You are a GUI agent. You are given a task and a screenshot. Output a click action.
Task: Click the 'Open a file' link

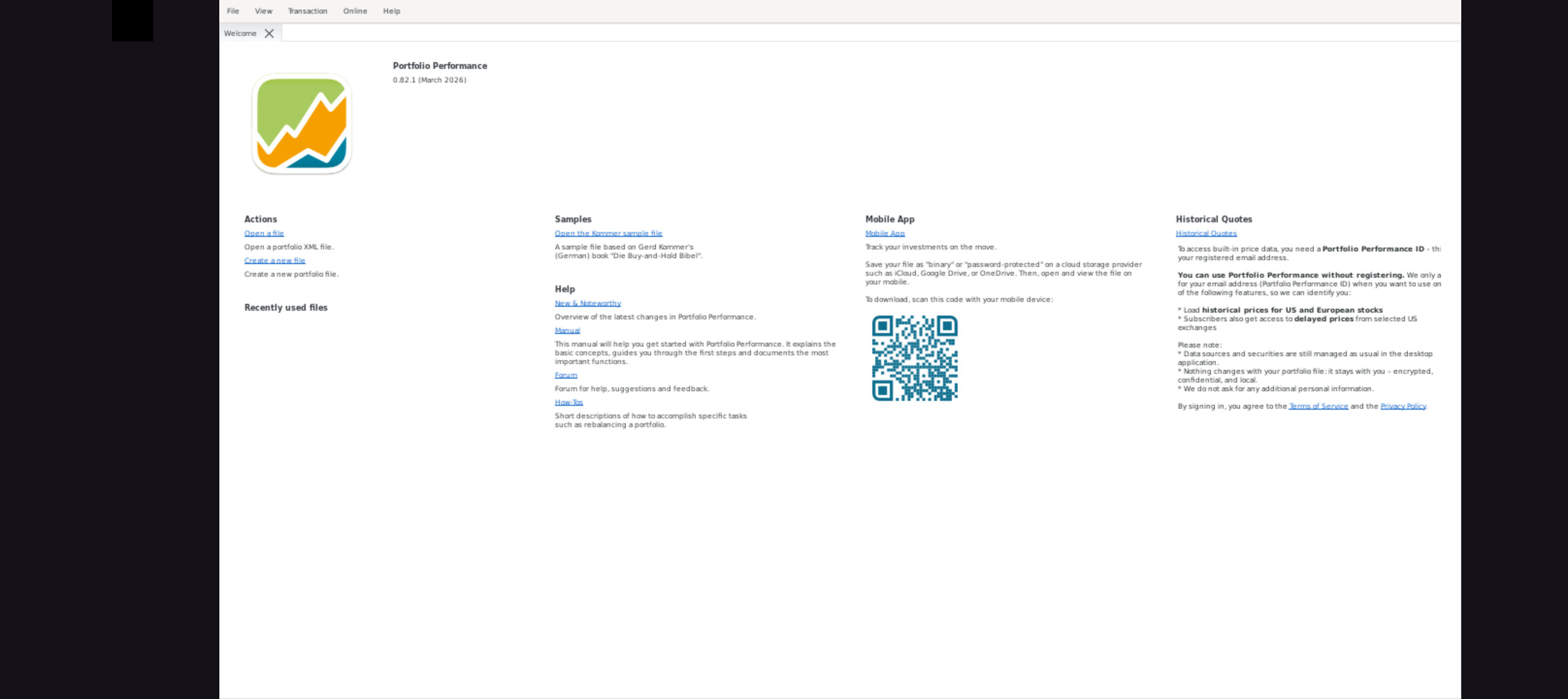coord(264,234)
